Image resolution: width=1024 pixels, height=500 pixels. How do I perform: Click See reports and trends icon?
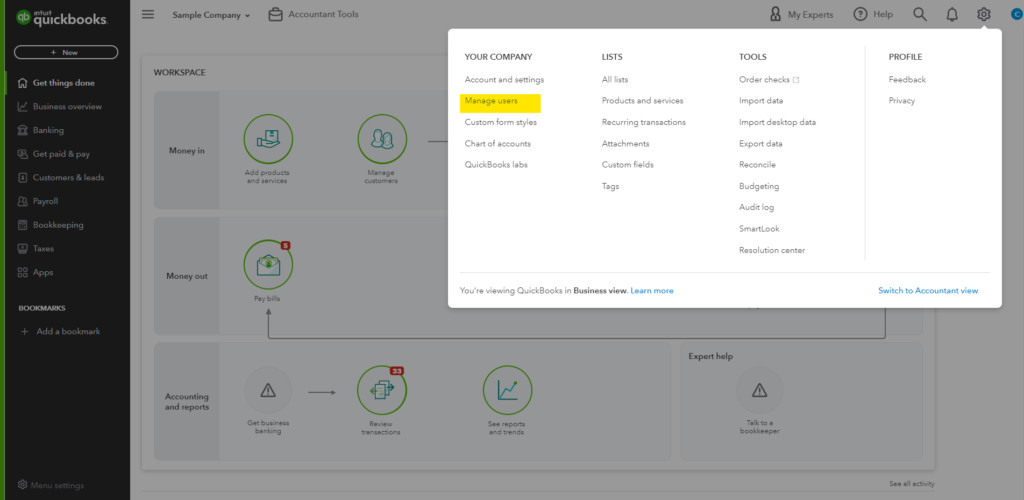507,390
